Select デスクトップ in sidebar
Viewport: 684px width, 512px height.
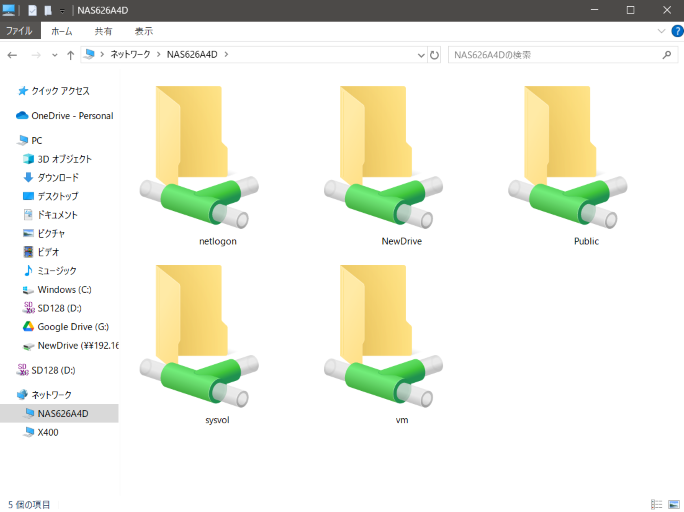pos(58,196)
